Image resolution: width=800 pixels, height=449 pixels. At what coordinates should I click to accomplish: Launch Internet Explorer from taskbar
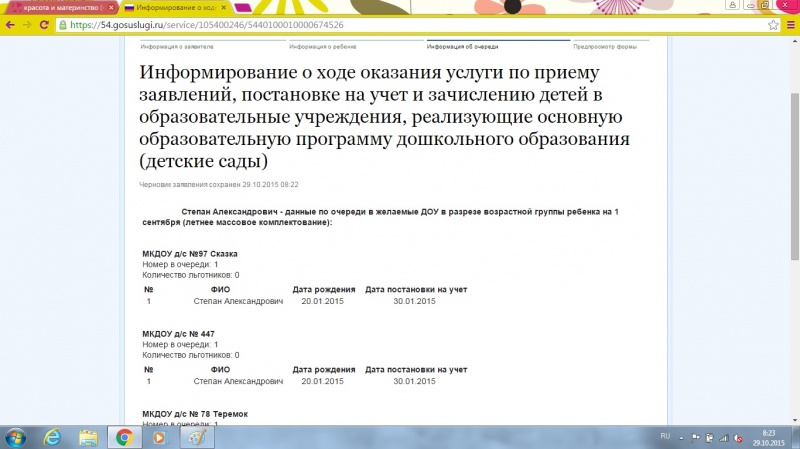[x=52, y=438]
